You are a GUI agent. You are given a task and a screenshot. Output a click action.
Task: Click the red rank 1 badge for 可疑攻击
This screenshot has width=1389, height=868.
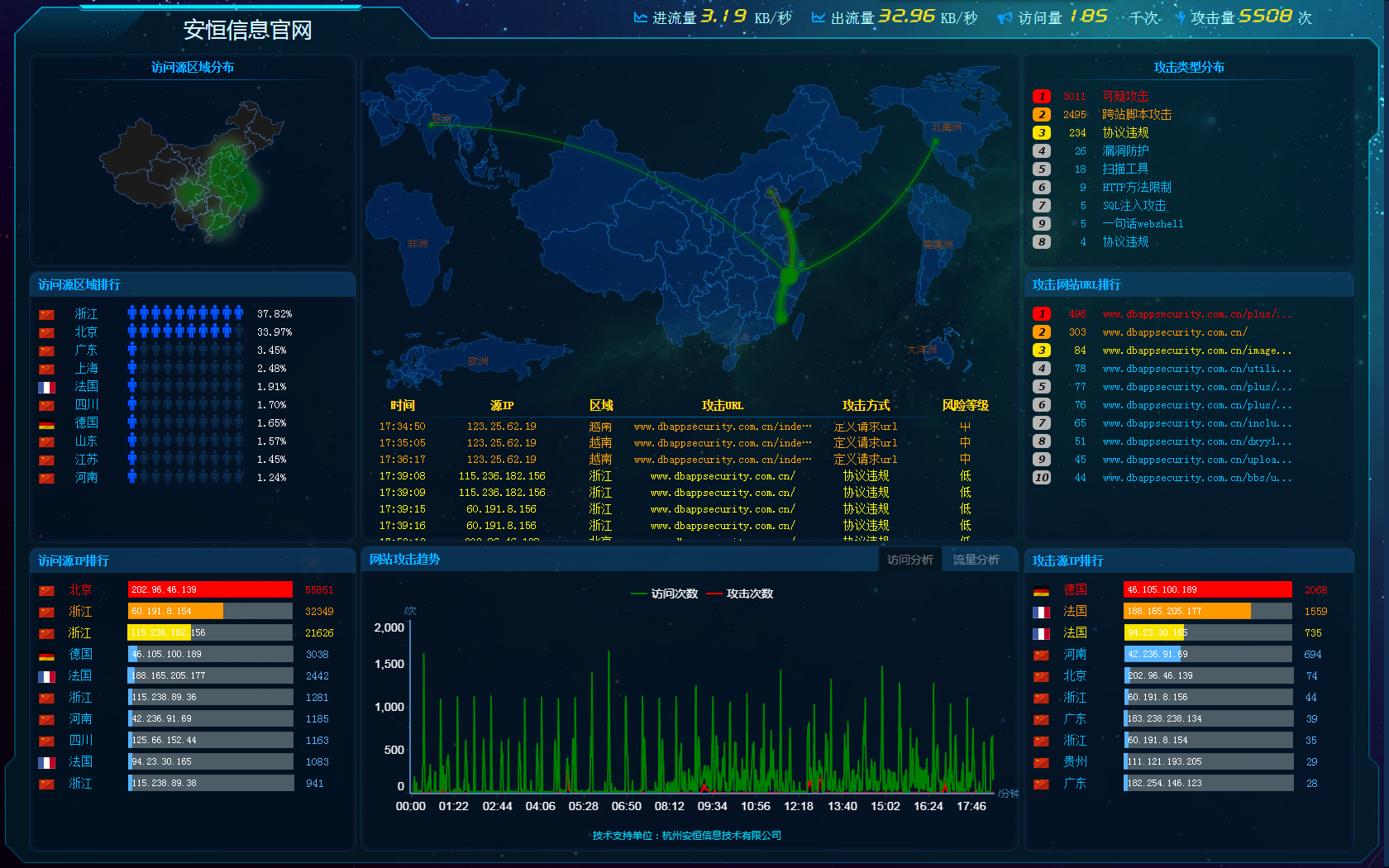point(1042,97)
